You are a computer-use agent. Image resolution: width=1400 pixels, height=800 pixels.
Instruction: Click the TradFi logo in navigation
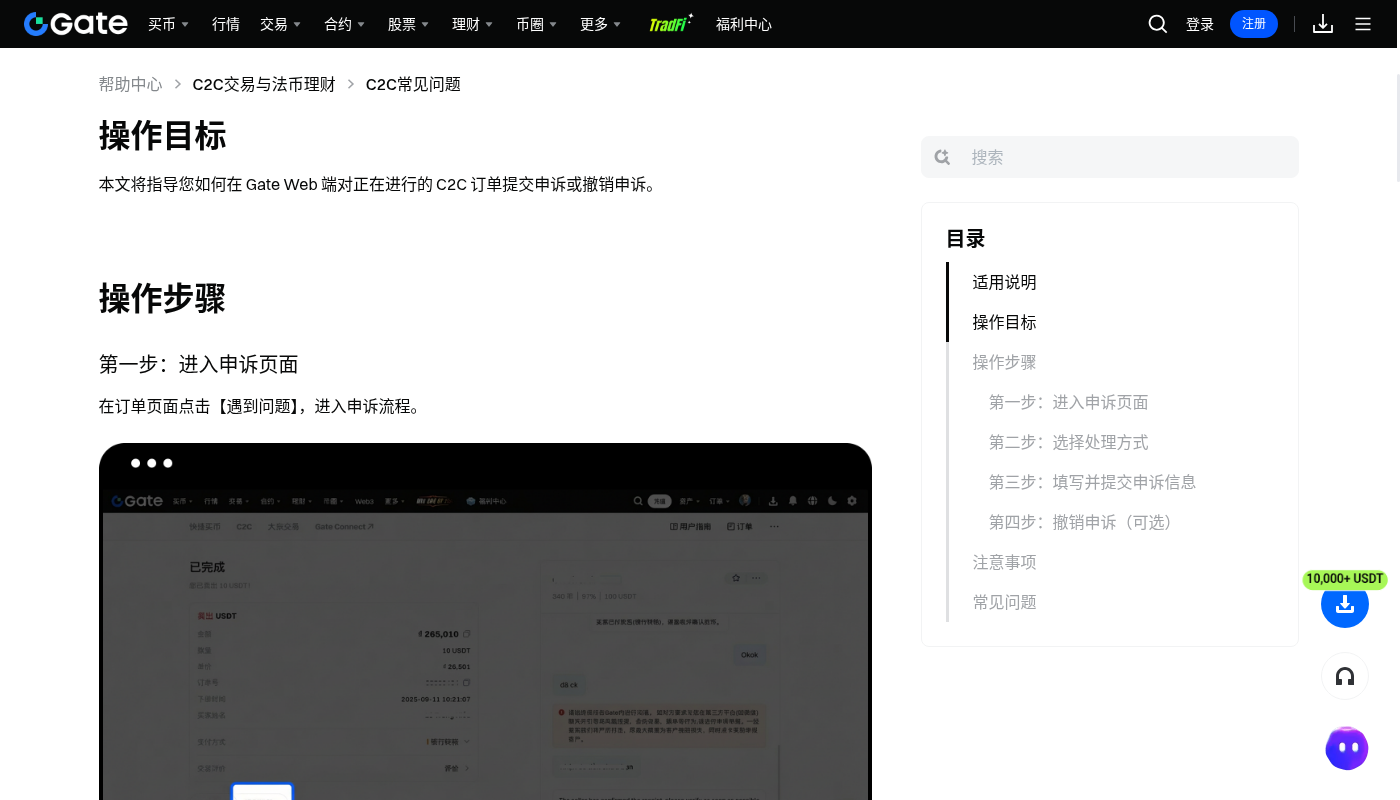click(671, 24)
